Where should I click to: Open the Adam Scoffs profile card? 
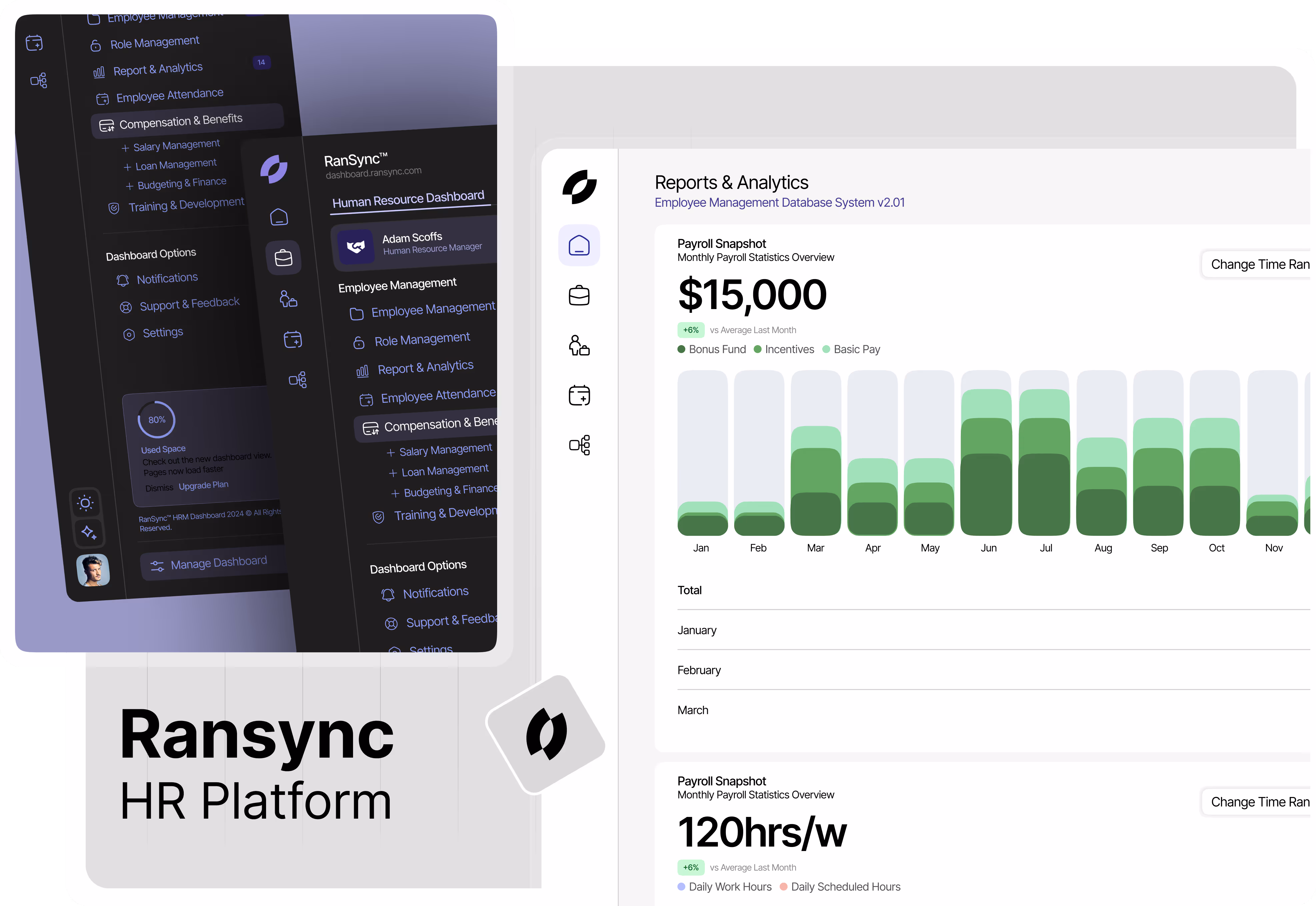coord(414,243)
